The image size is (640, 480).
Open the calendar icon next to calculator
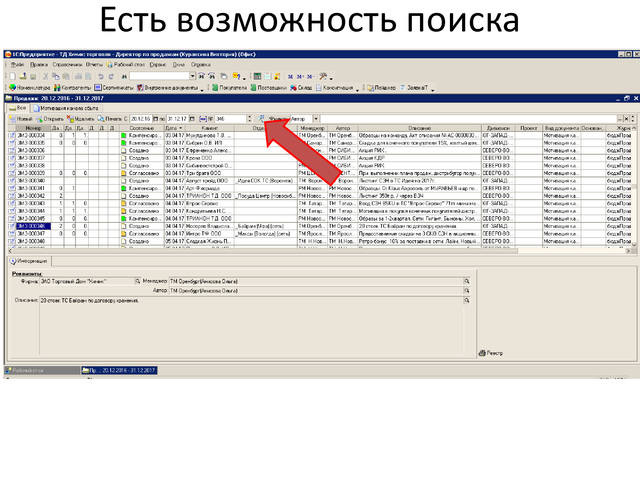click(x=267, y=76)
